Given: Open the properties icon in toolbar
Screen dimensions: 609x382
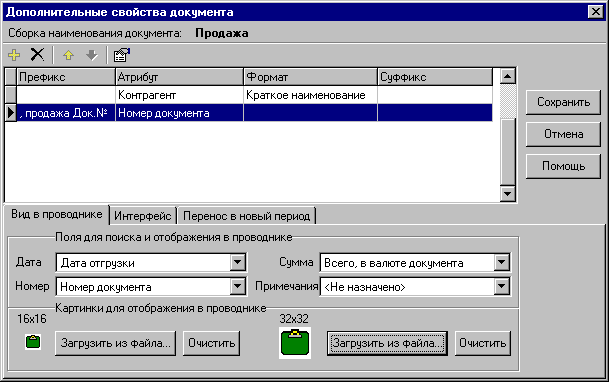Looking at the screenshot, I should pyautogui.click(x=122, y=55).
